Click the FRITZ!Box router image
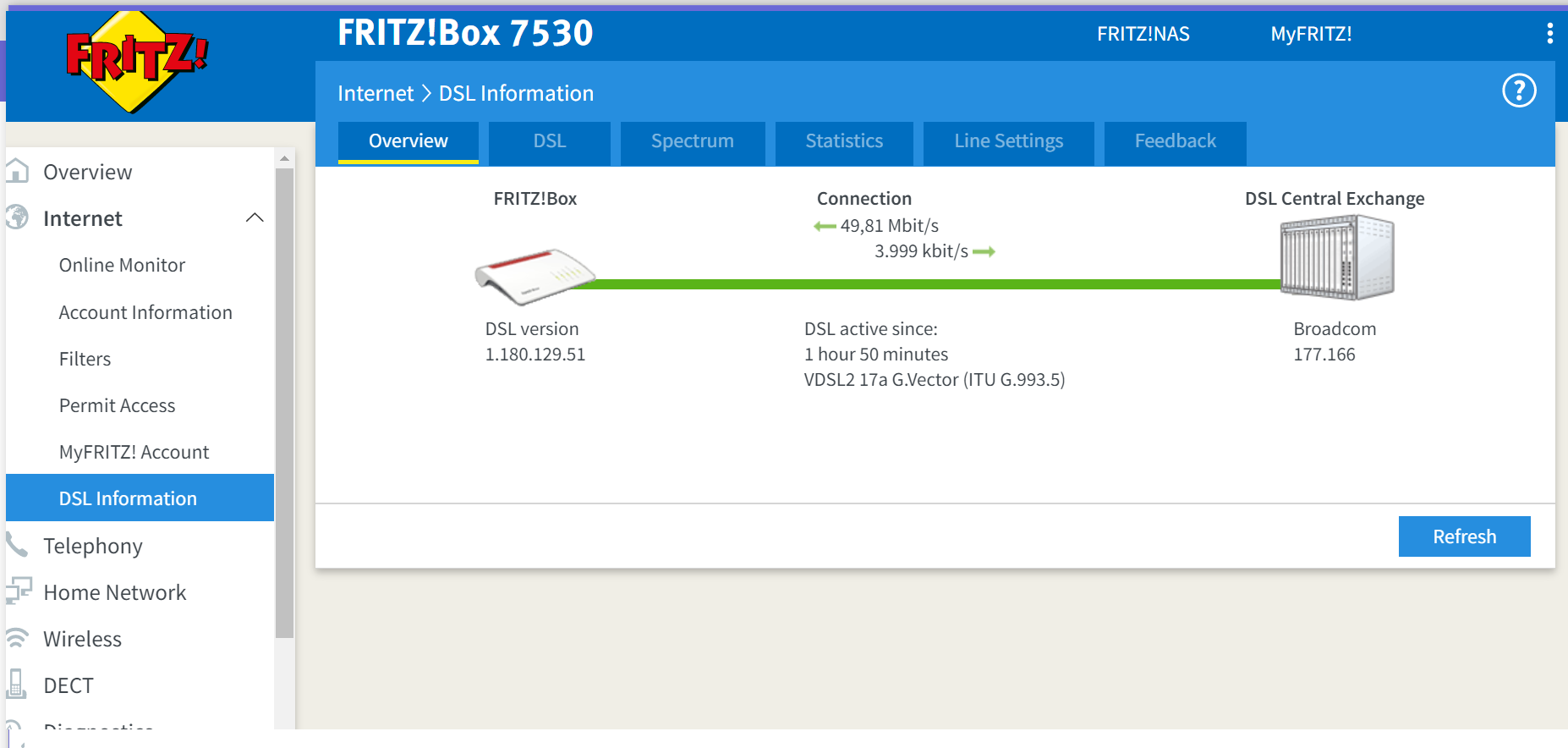This screenshot has height=748, width=1568. (x=535, y=276)
